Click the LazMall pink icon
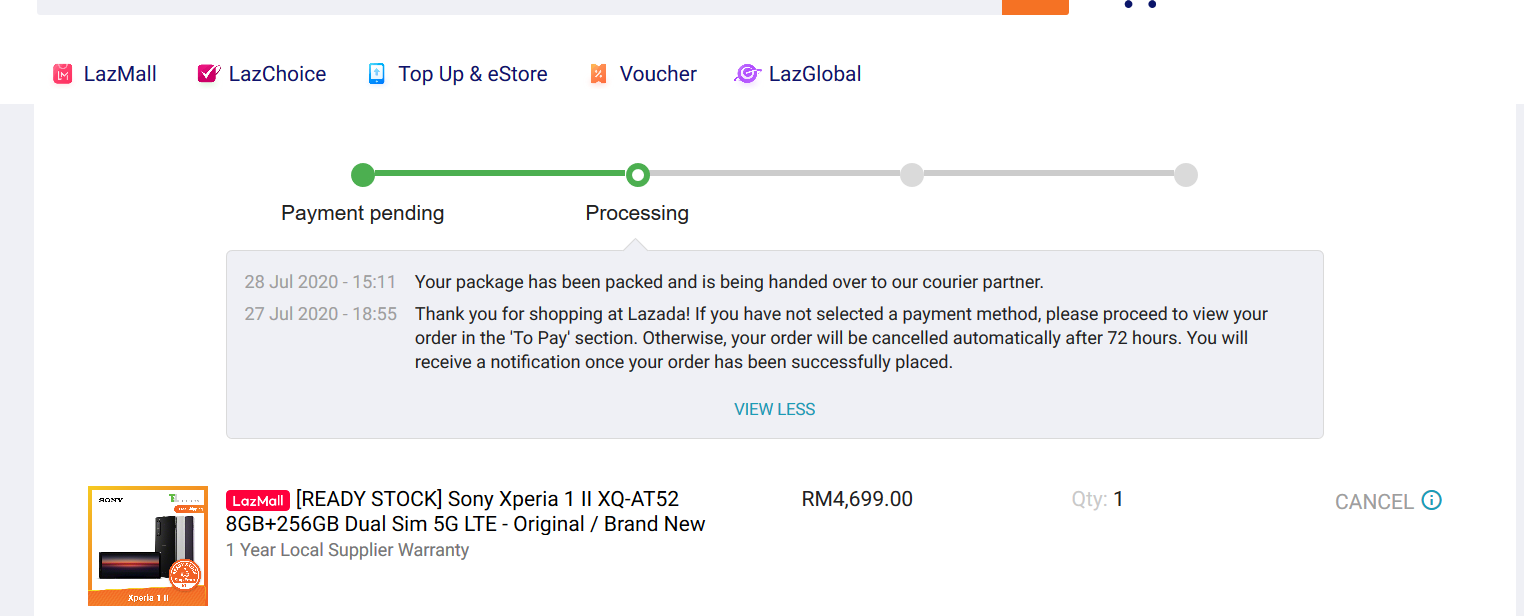This screenshot has height=616, width=1524. click(63, 74)
